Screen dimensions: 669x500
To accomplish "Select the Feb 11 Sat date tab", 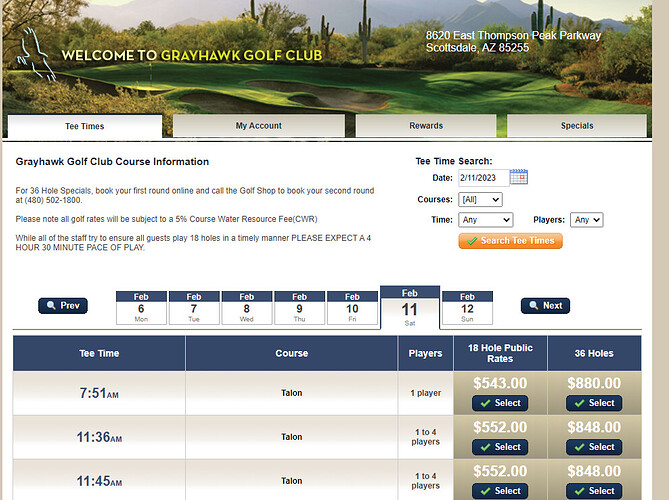I will [410, 308].
